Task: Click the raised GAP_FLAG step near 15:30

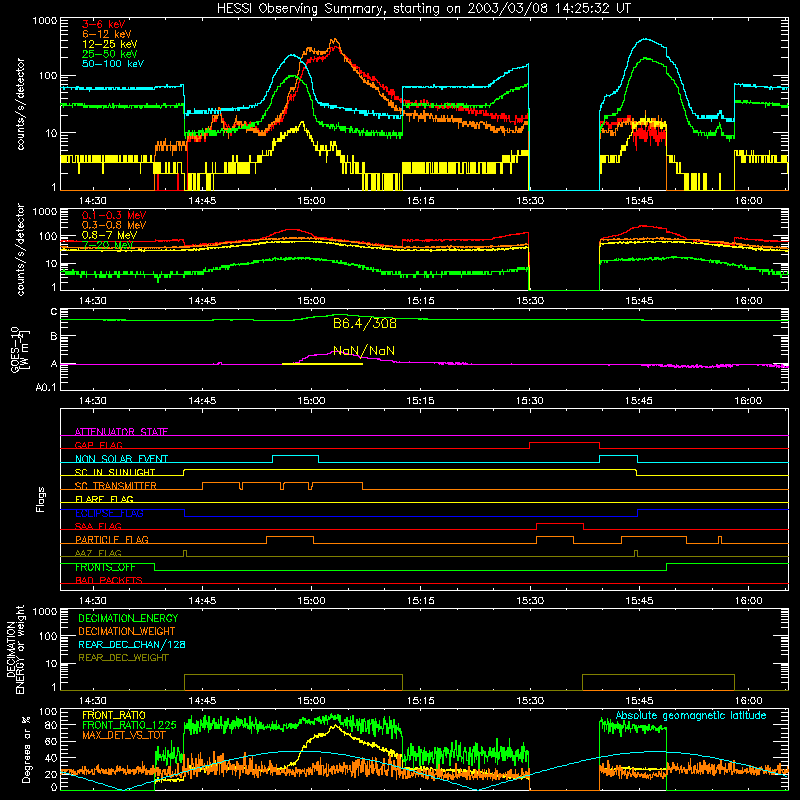Action: click(564, 443)
